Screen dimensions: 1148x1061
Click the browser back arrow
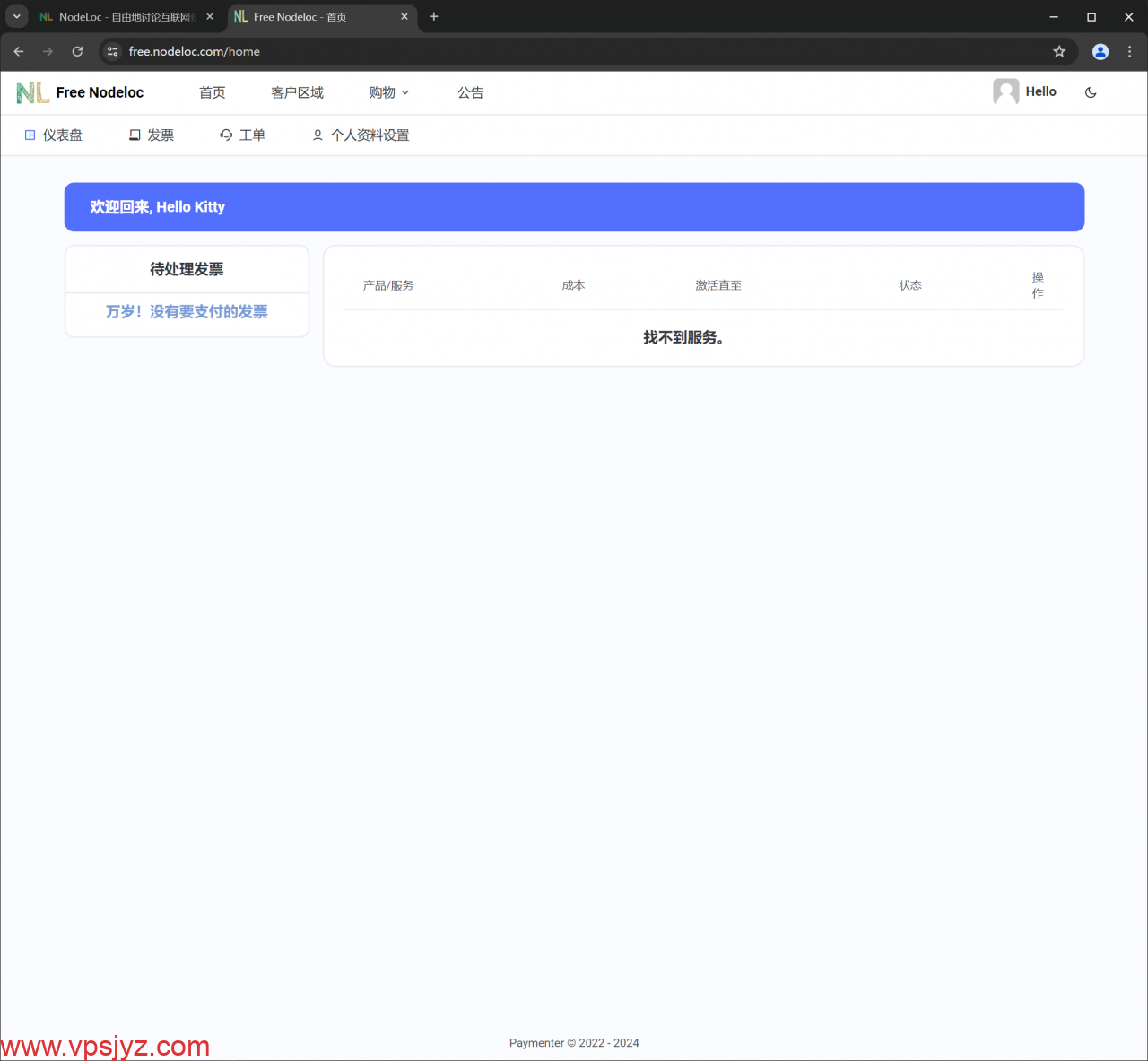[19, 52]
